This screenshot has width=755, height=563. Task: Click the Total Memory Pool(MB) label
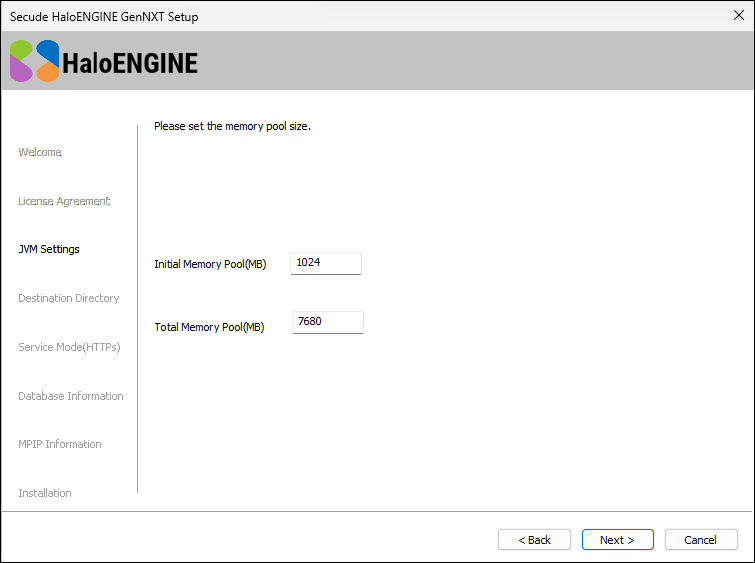tap(209, 327)
